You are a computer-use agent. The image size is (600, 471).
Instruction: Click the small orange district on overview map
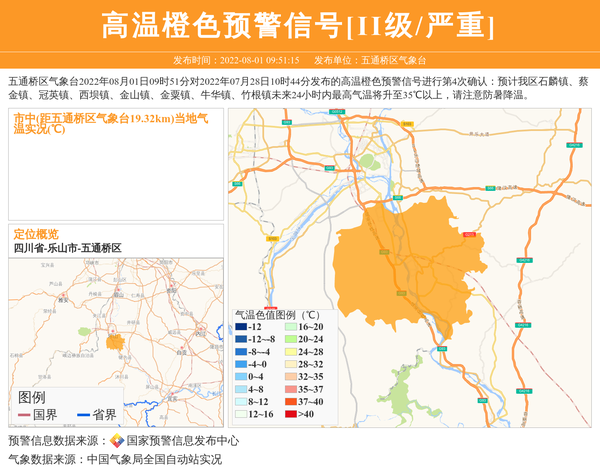[117, 342]
